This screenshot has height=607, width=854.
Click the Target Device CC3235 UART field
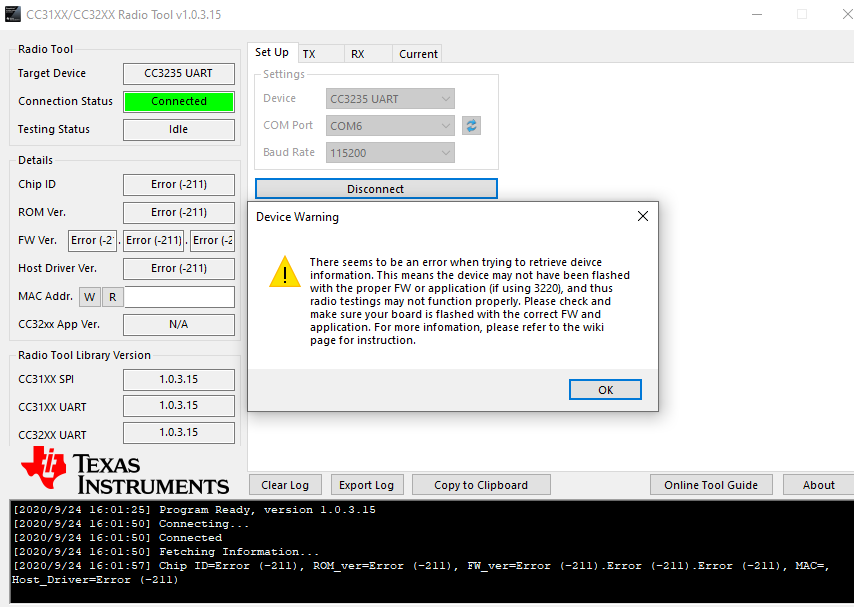point(179,74)
